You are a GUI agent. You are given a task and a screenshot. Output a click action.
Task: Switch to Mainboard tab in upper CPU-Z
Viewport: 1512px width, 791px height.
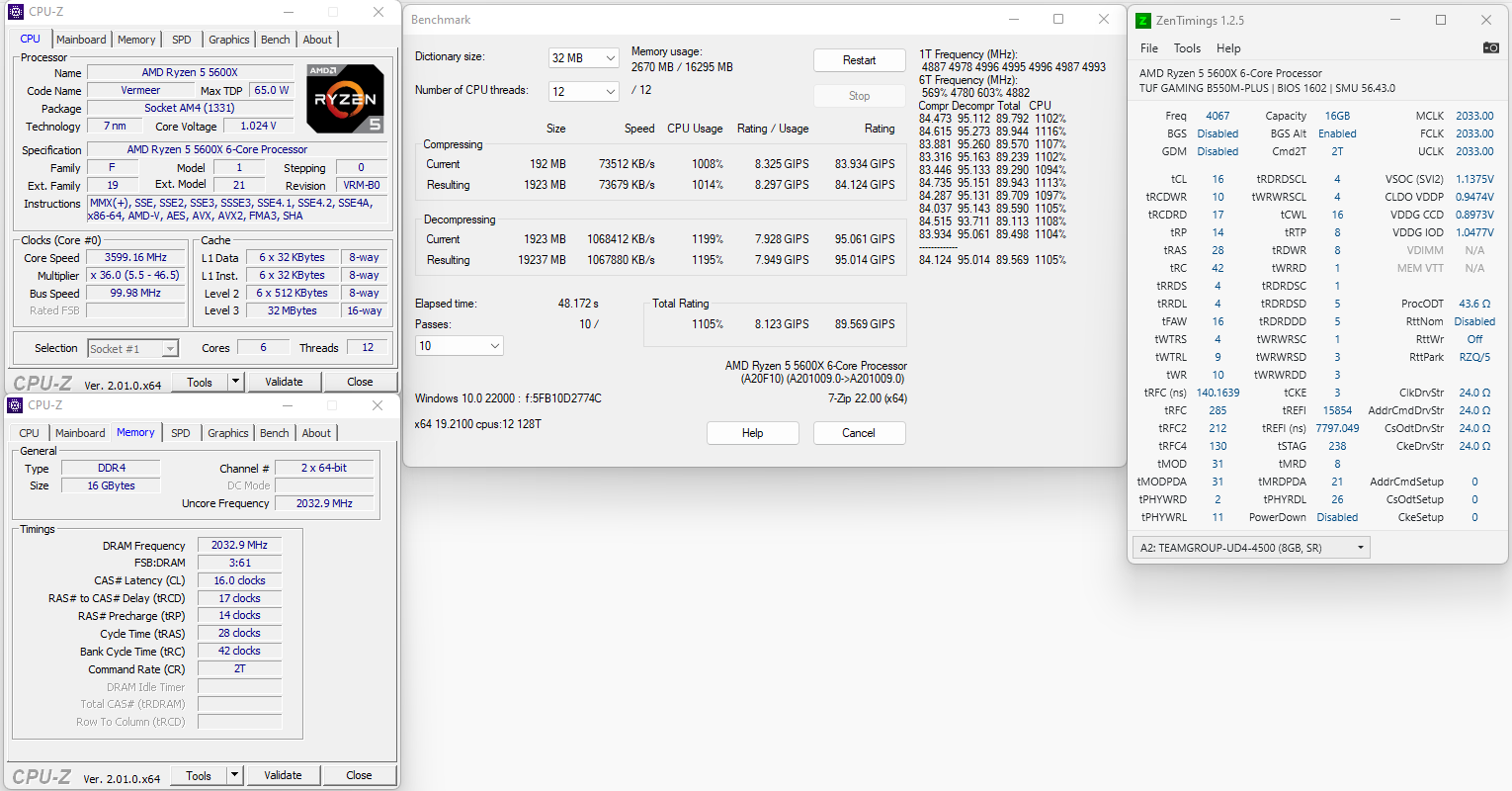pyautogui.click(x=81, y=40)
